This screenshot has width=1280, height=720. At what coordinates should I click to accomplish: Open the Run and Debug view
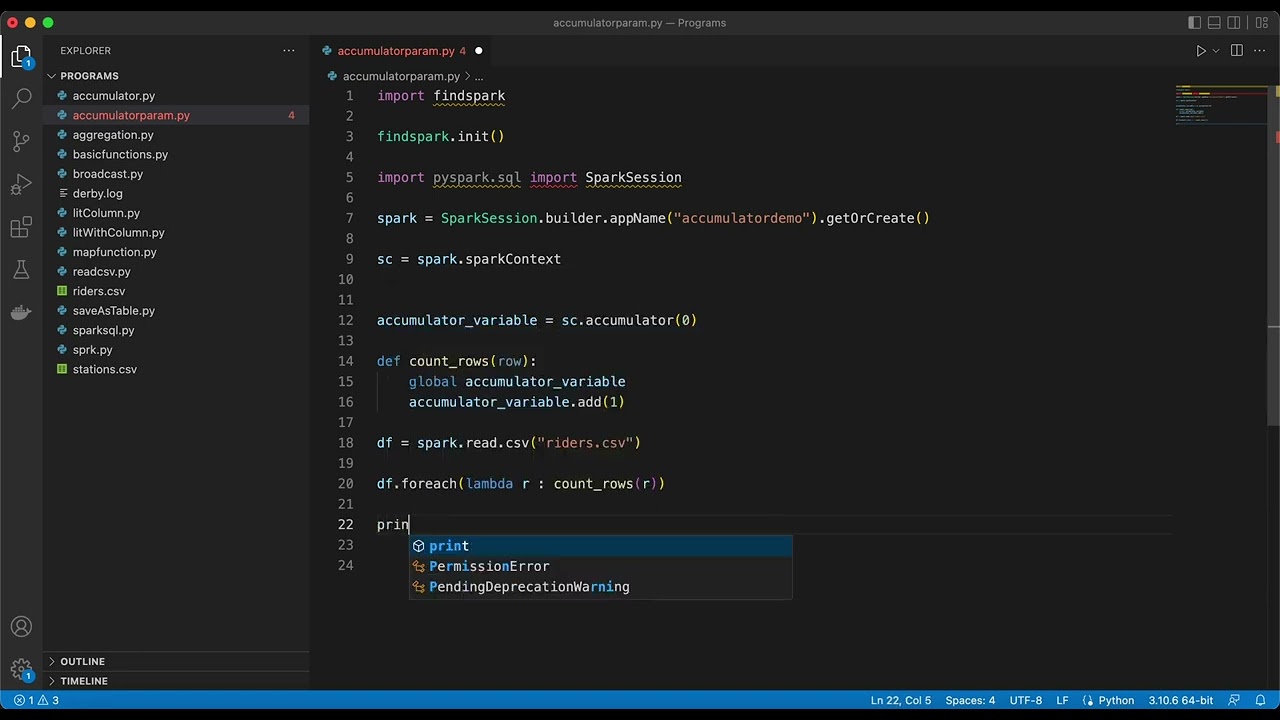22,185
